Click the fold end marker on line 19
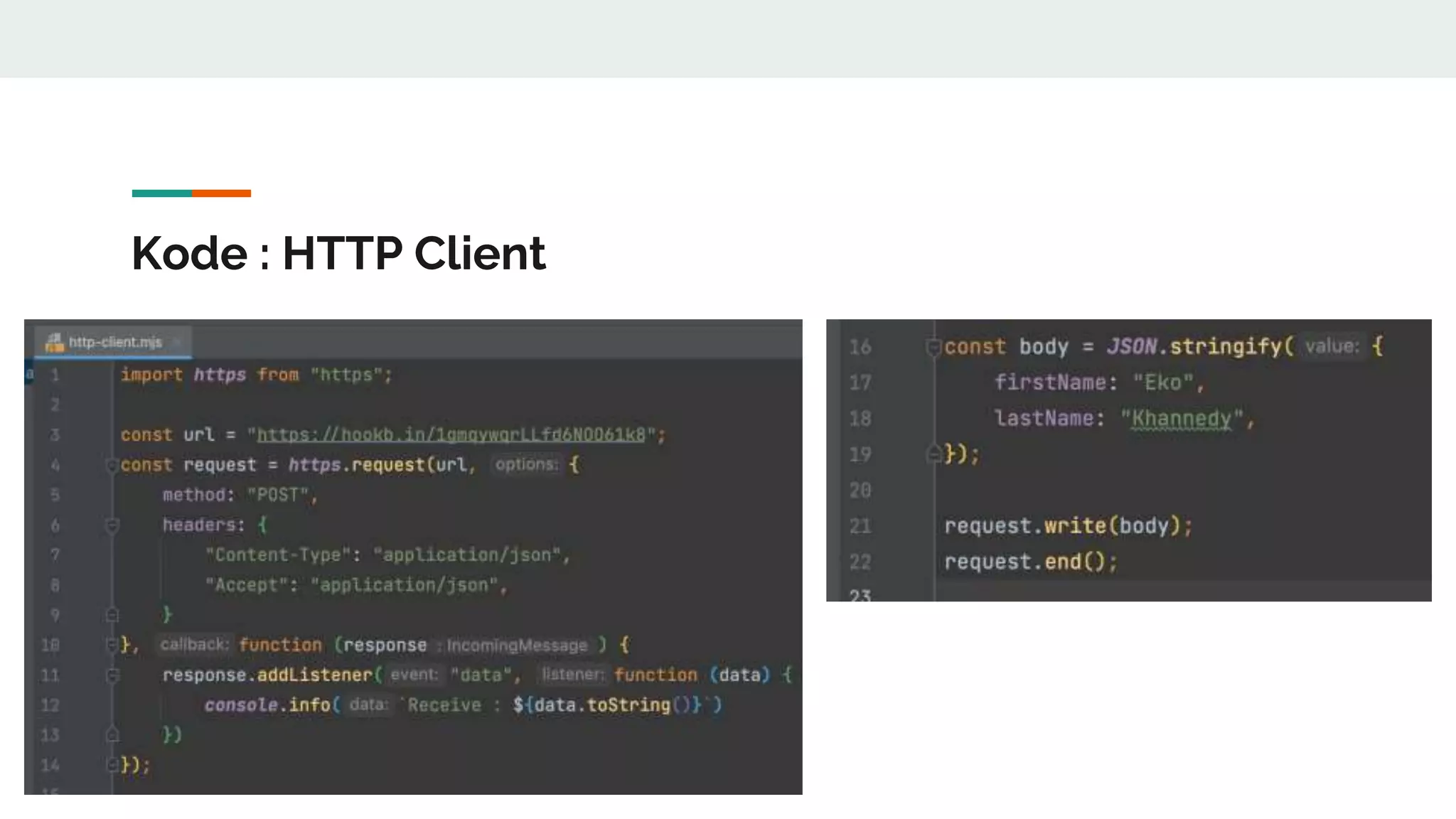This screenshot has height=819, width=1456. [933, 454]
